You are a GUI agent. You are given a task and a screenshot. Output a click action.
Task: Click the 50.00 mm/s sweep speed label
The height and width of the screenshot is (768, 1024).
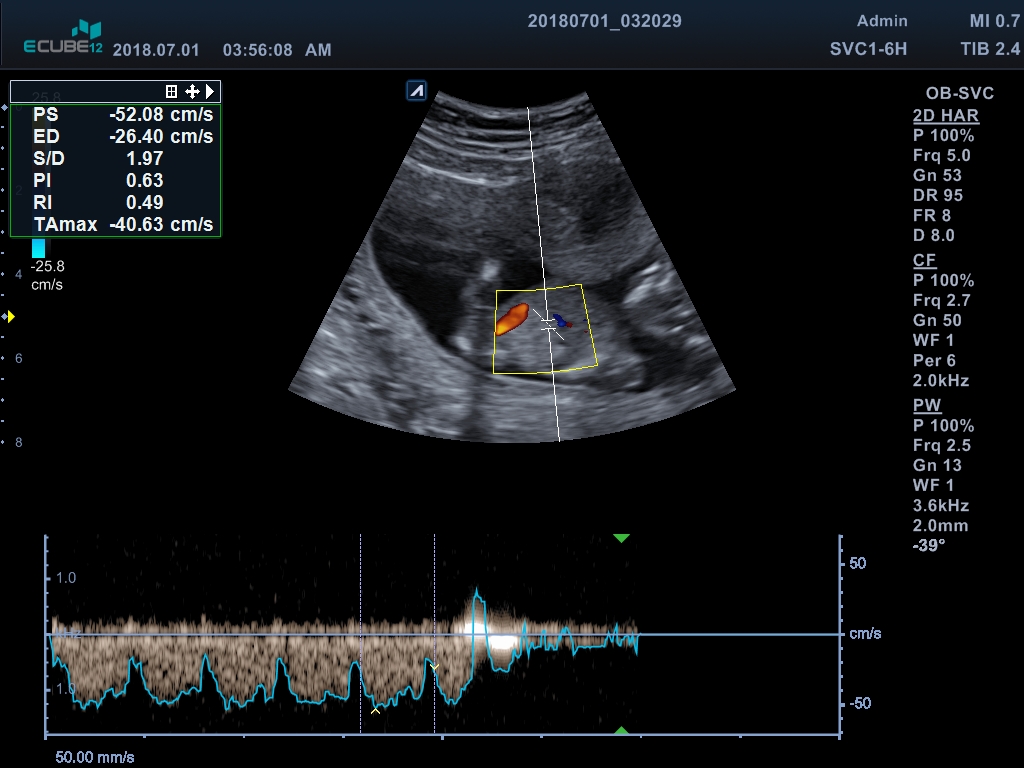click(x=94, y=757)
